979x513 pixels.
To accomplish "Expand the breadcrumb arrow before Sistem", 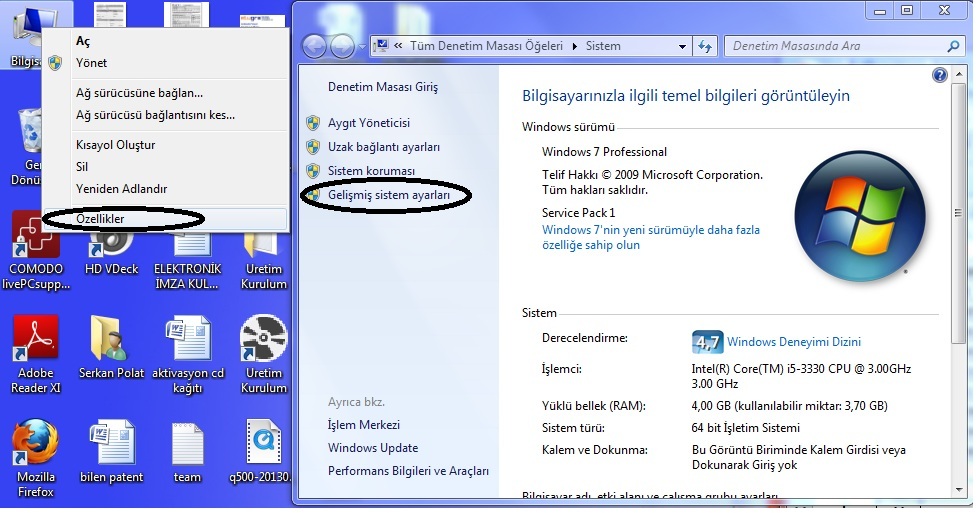I will pos(574,46).
